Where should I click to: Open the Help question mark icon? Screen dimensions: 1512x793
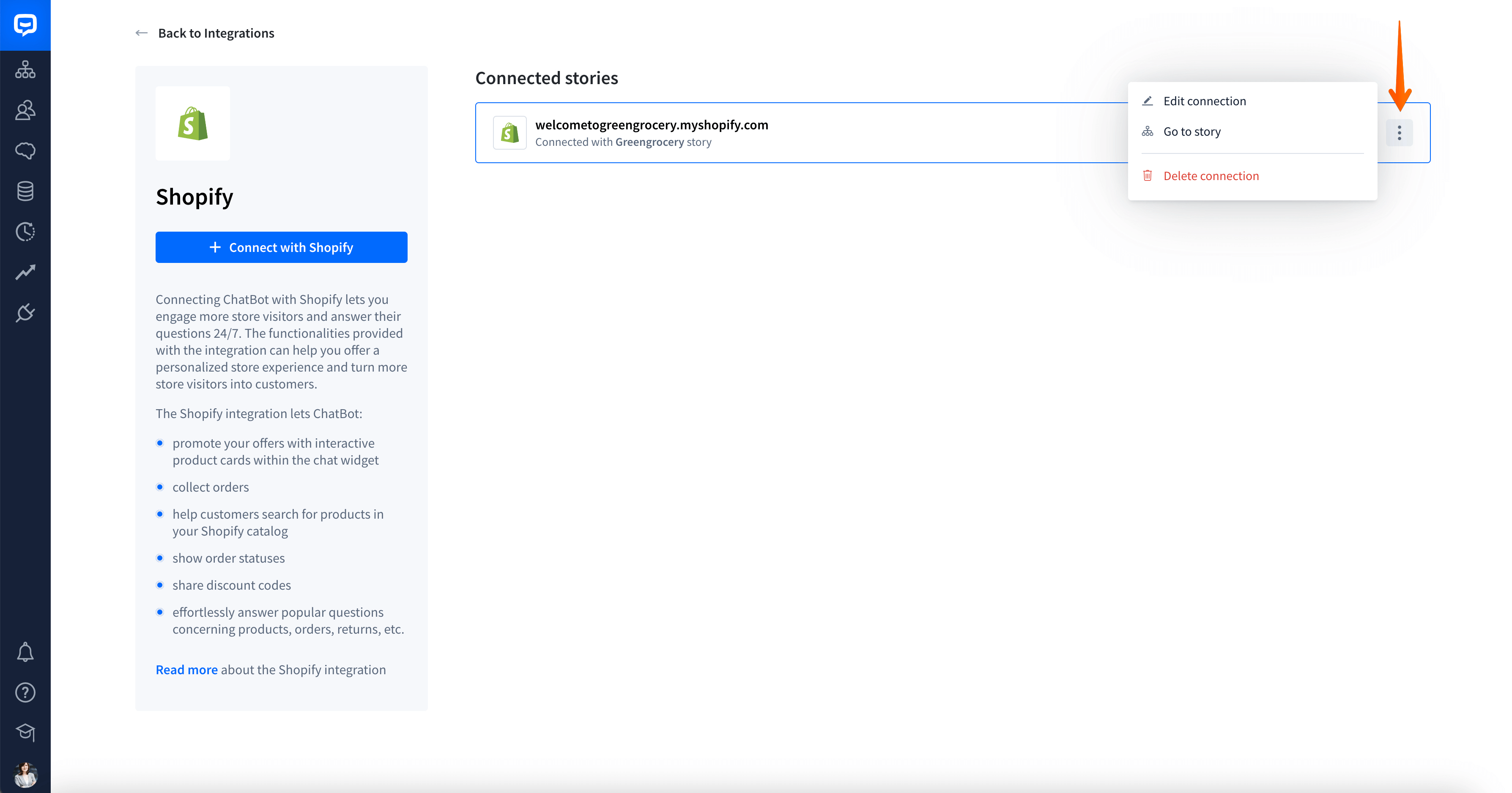(x=25, y=692)
